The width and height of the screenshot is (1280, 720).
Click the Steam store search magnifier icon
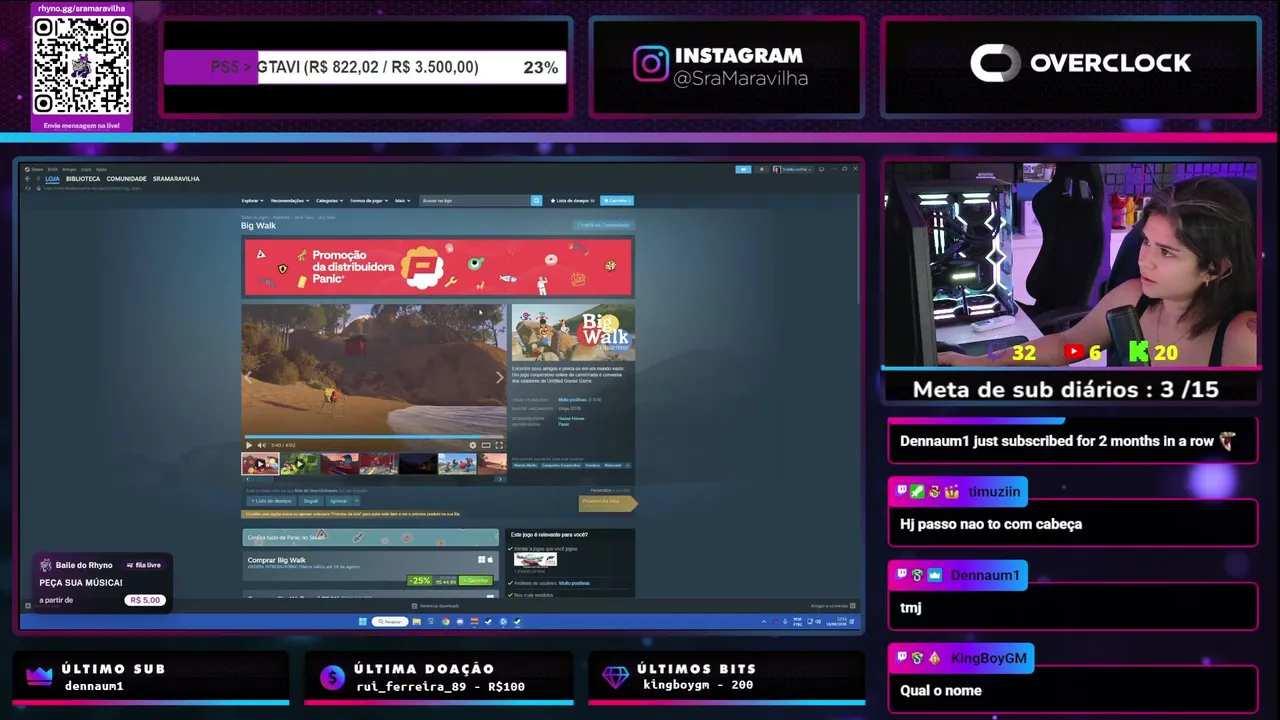point(536,200)
